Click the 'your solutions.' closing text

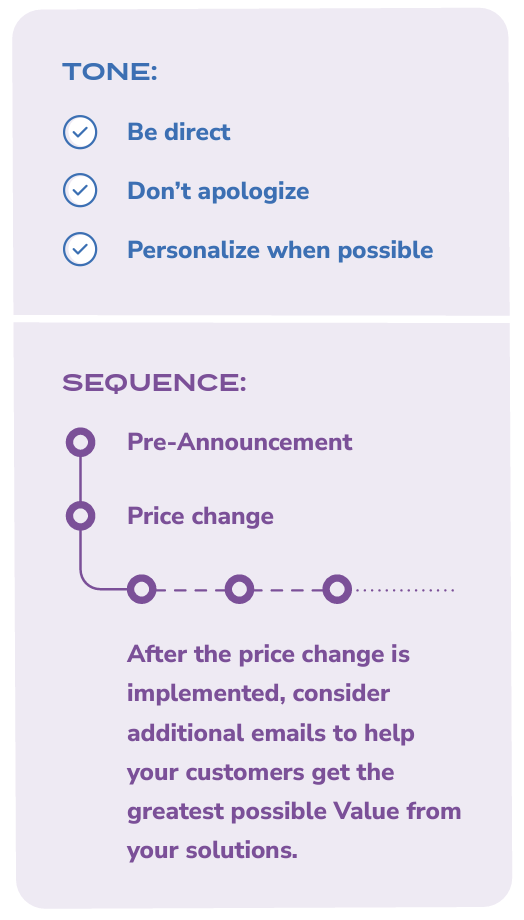pos(212,851)
